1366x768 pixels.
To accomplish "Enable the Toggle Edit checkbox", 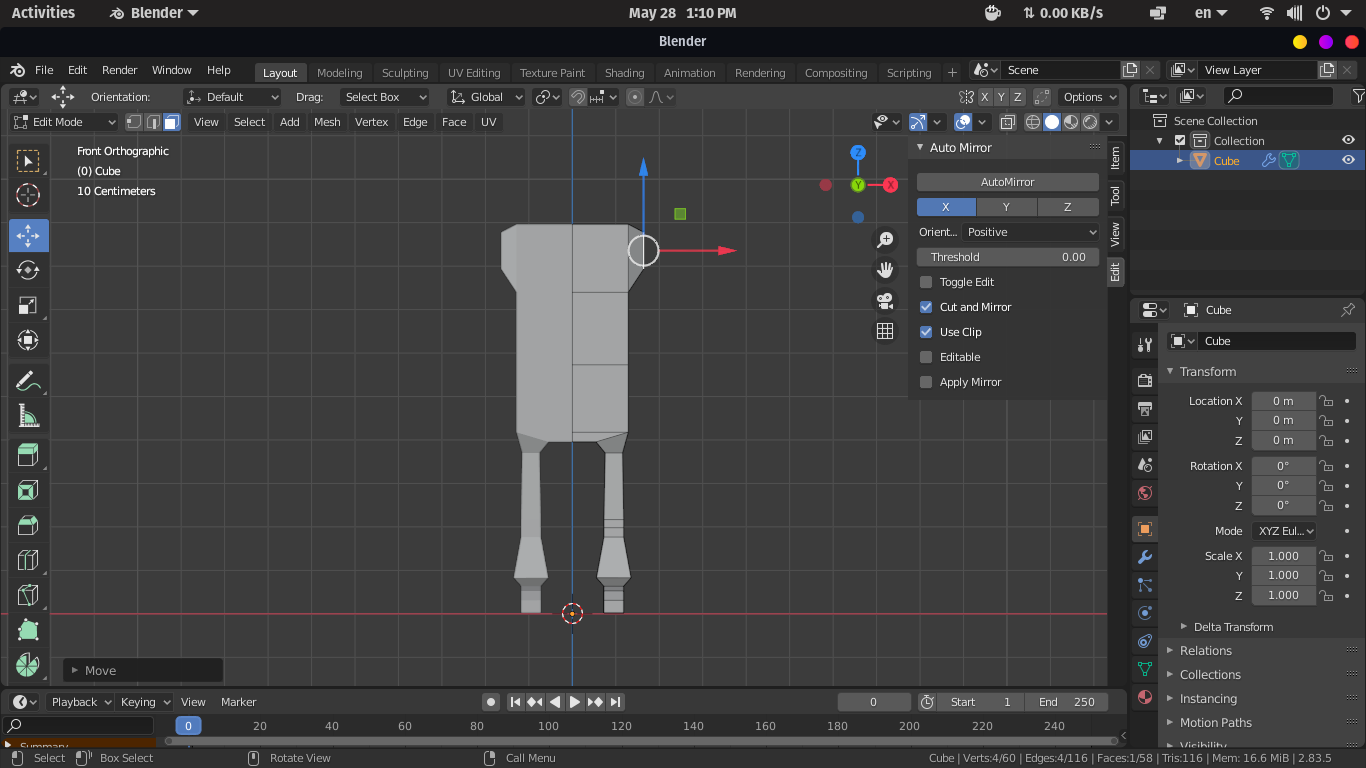I will tap(926, 282).
